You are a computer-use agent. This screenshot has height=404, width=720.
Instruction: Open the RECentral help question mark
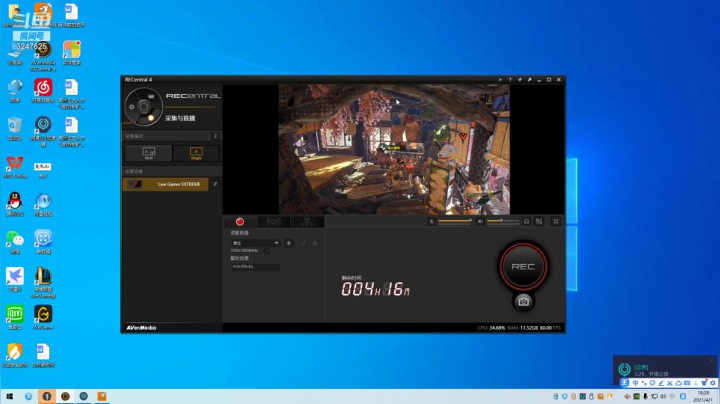point(510,79)
